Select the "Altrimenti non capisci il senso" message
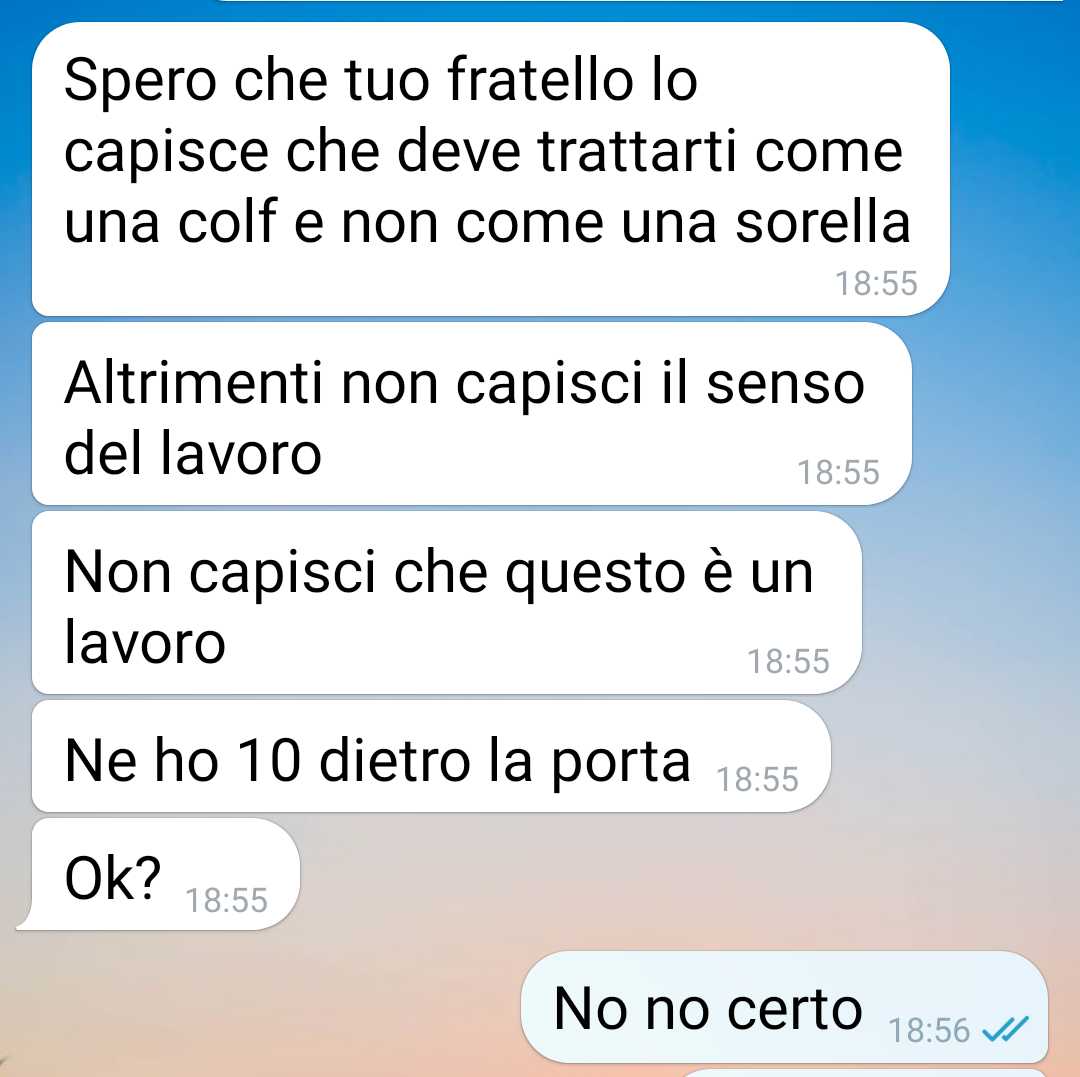 (472, 414)
